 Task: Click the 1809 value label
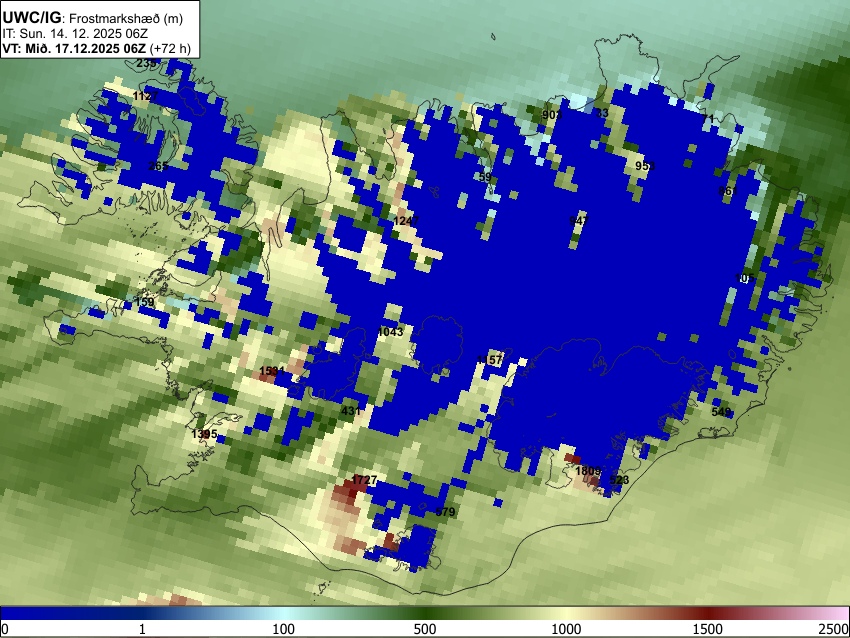coord(588,471)
